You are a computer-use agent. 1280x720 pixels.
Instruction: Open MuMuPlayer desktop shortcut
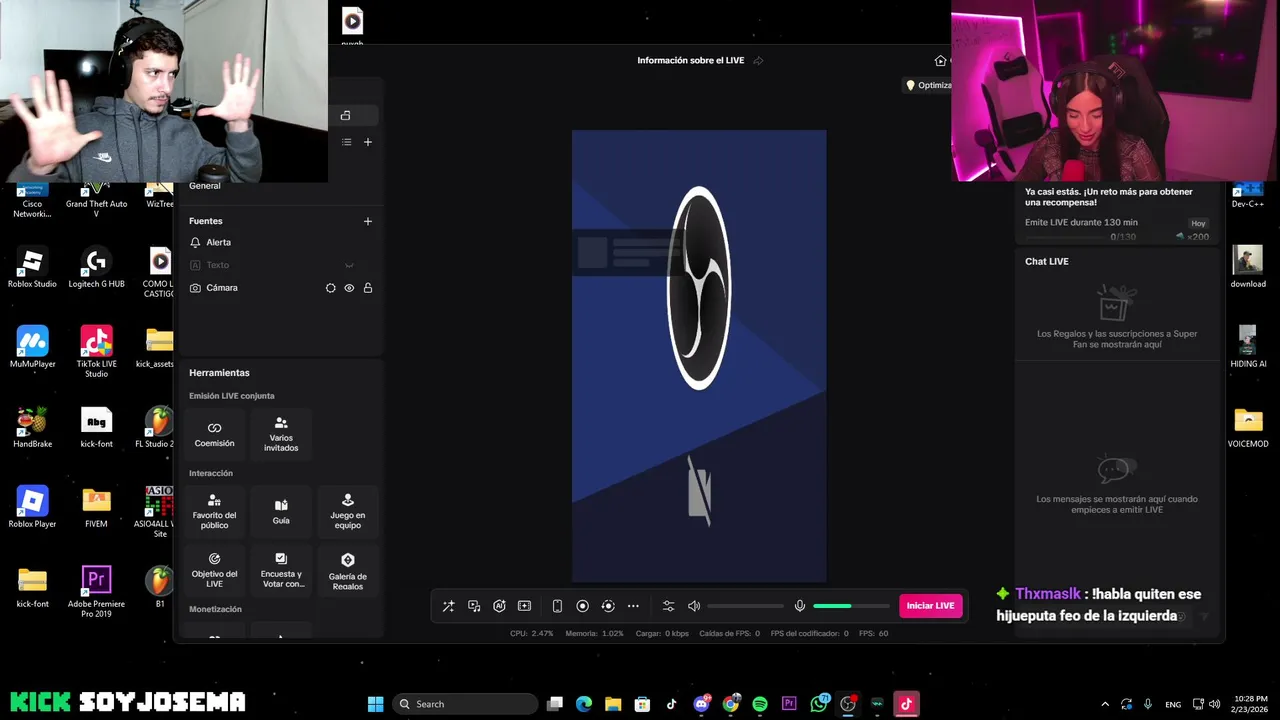click(32, 347)
